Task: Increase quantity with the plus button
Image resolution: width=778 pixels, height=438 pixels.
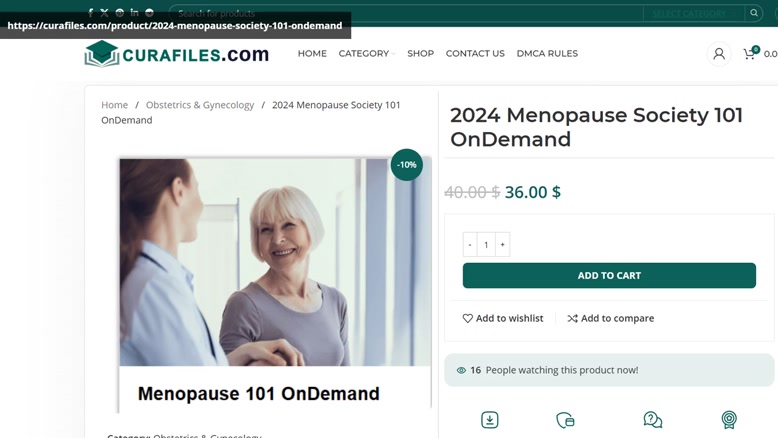Action: 502,245
